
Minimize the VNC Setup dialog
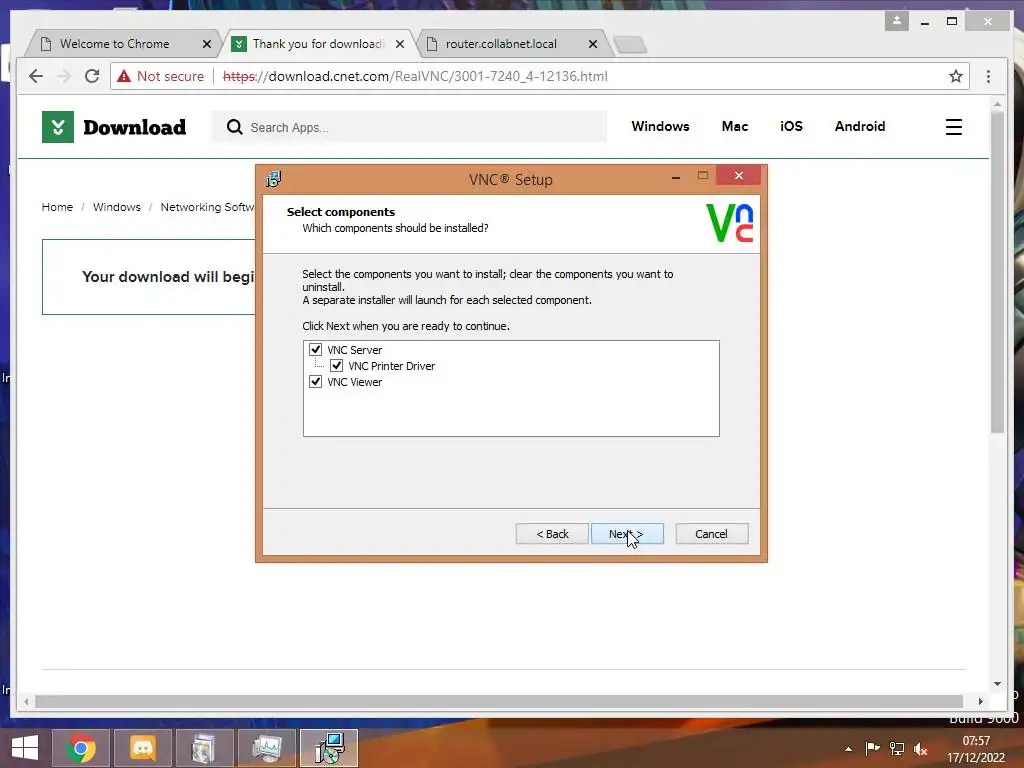coord(676,176)
